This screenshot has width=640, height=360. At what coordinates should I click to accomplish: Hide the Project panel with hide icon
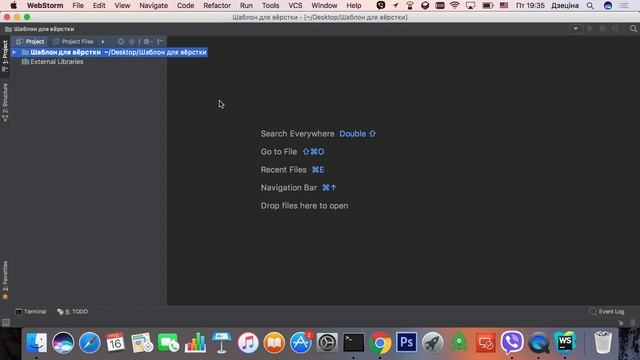[x=160, y=42]
